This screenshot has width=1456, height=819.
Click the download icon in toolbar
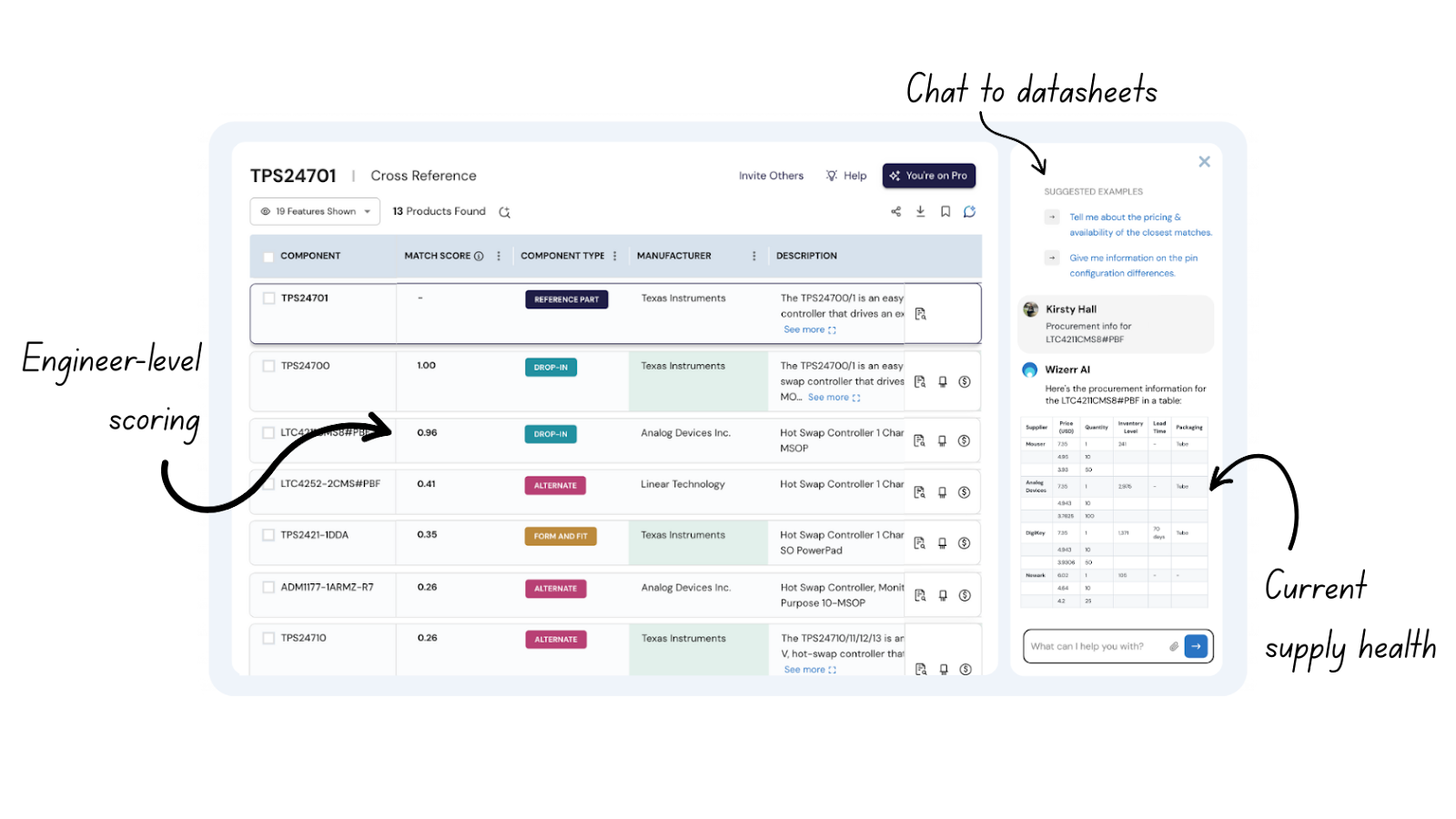point(920,211)
